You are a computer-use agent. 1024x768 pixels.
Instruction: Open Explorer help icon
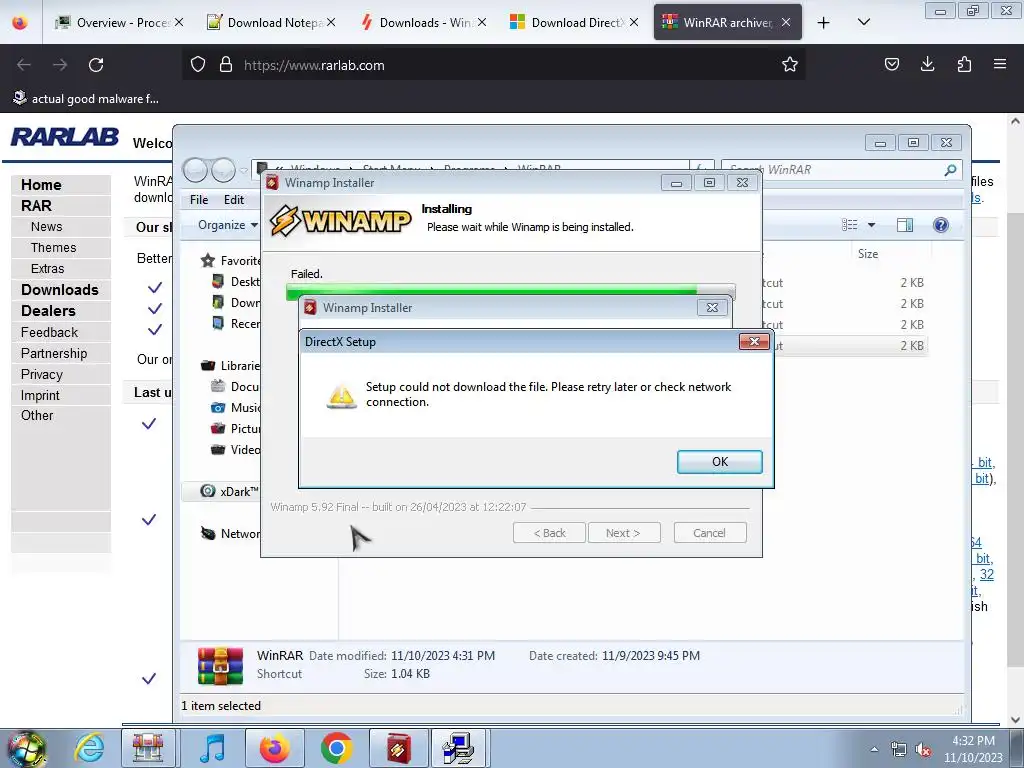(x=940, y=225)
